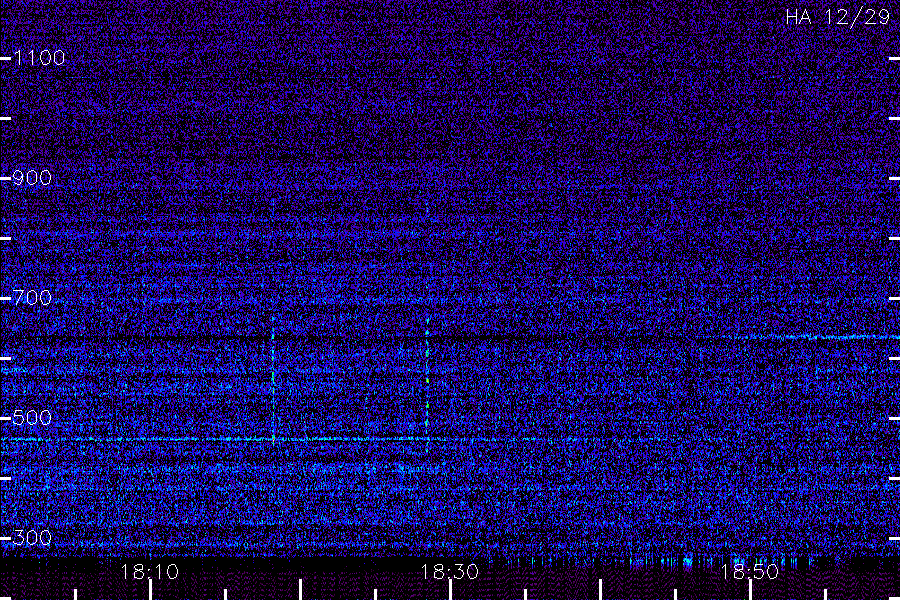The width and height of the screenshot is (900, 600).
Task: Click the 18:30 time axis label
Action: click(449, 572)
